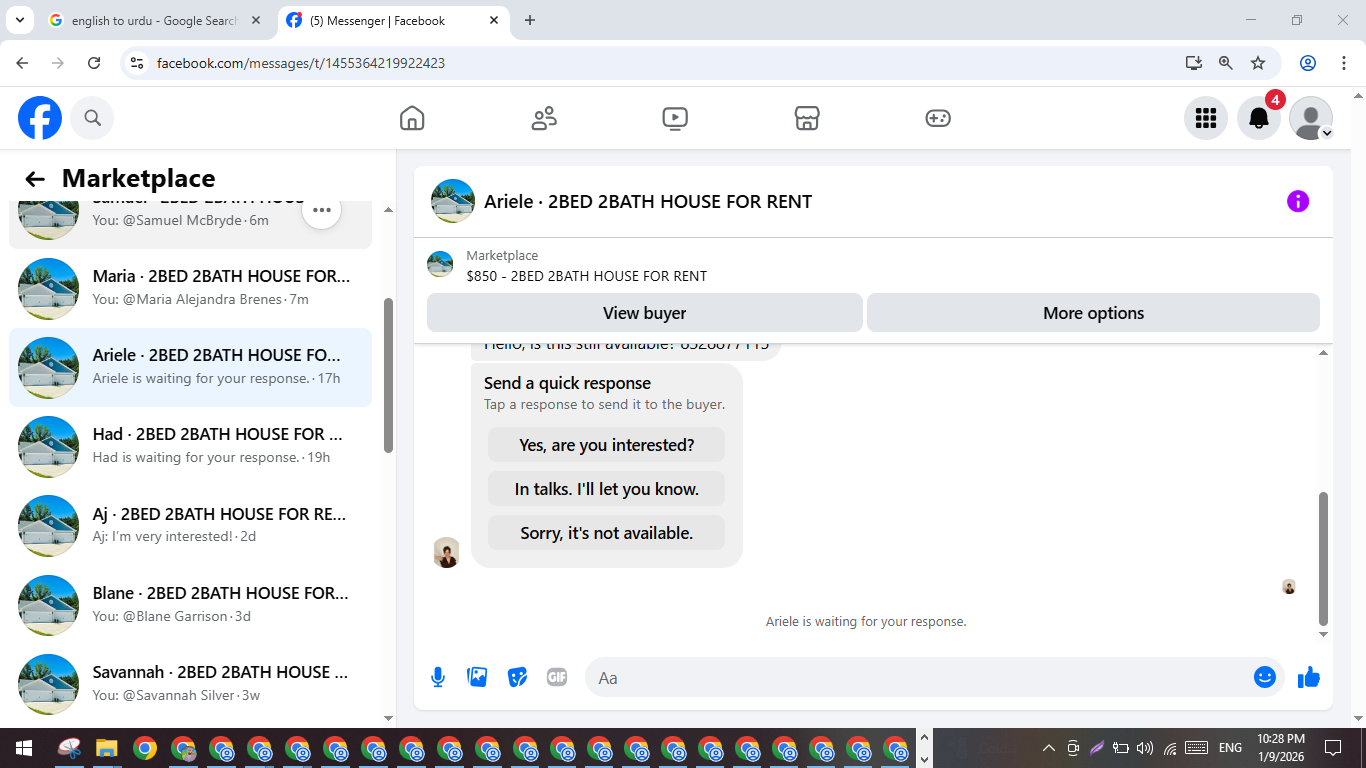Send "Yes, are you interested?" quick response

pyautogui.click(x=606, y=445)
